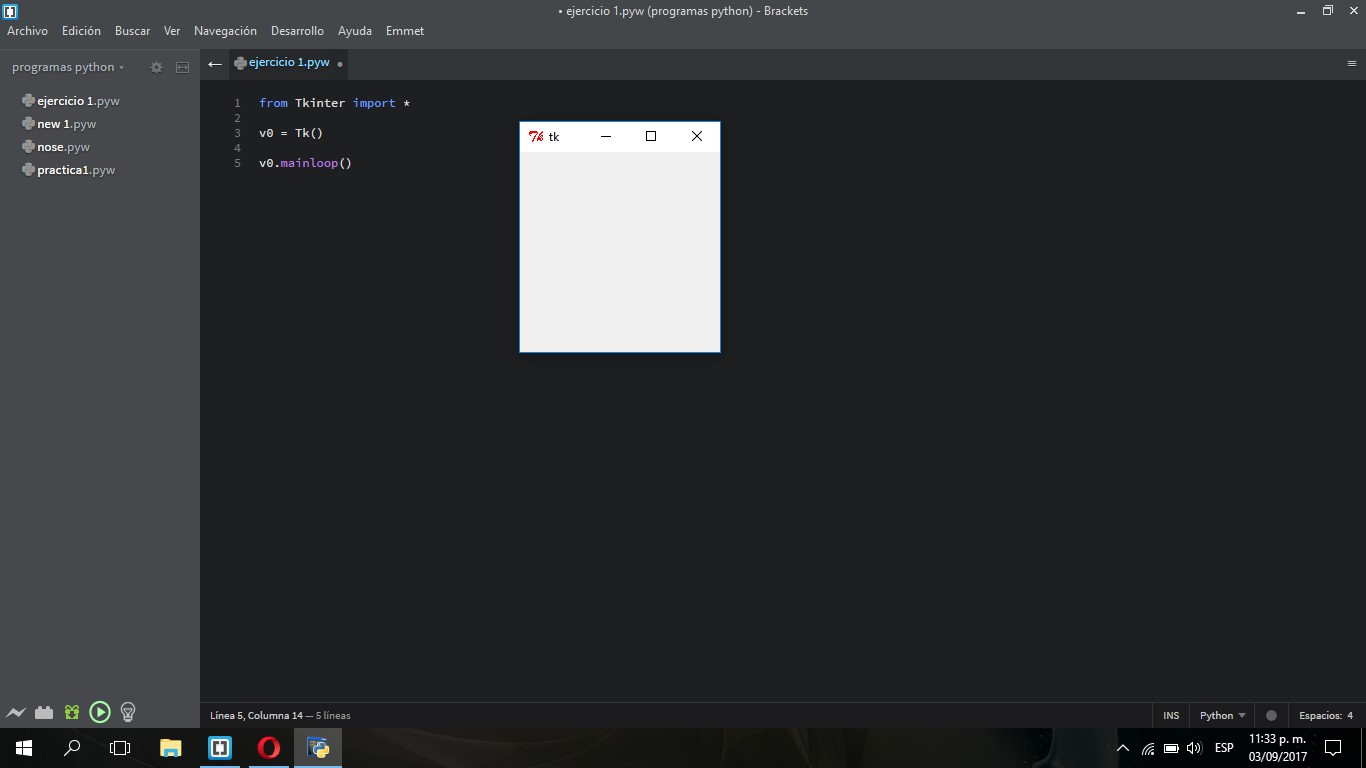This screenshot has width=1366, height=768.
Task: Toggle Espacios indentation type
Action: click(x=1319, y=716)
